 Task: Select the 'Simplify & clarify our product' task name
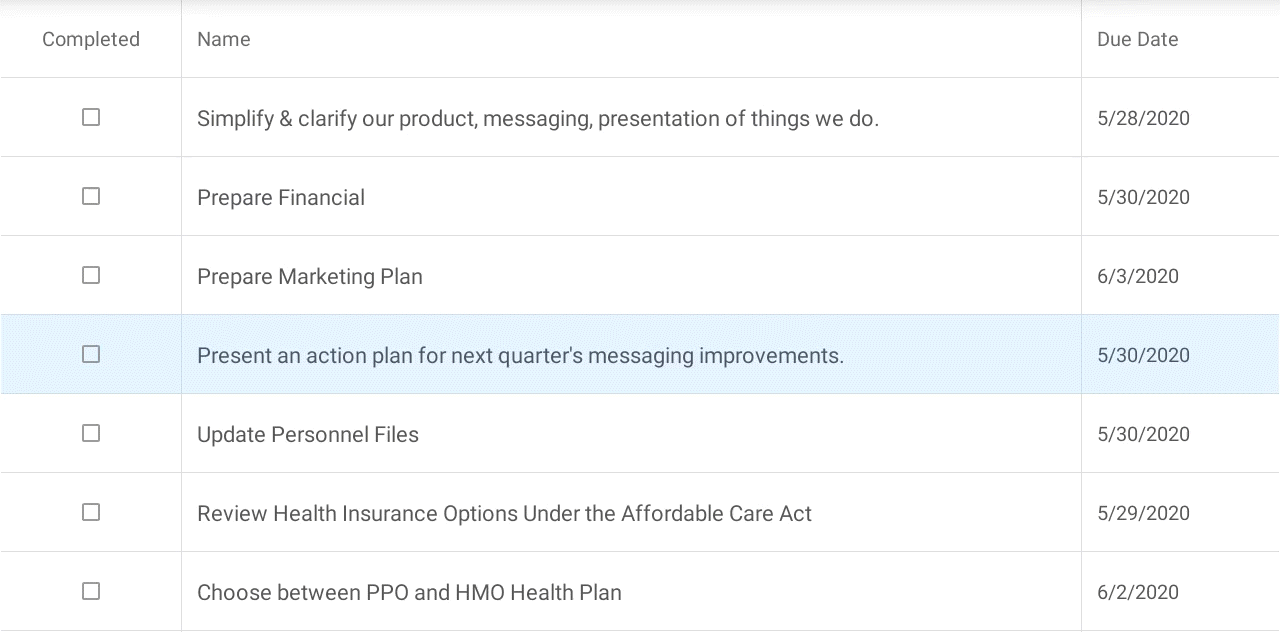tap(538, 118)
